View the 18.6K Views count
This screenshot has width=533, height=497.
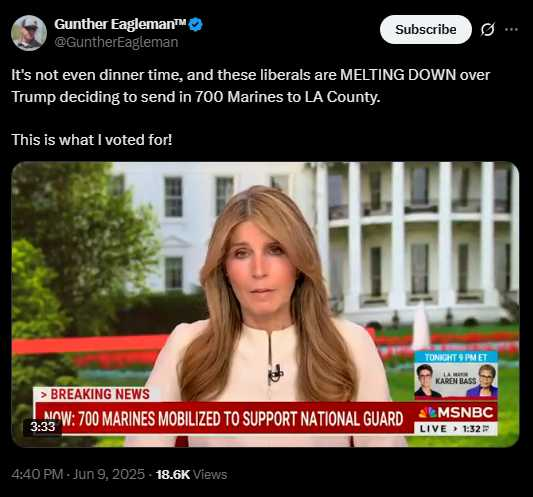[x=191, y=474]
